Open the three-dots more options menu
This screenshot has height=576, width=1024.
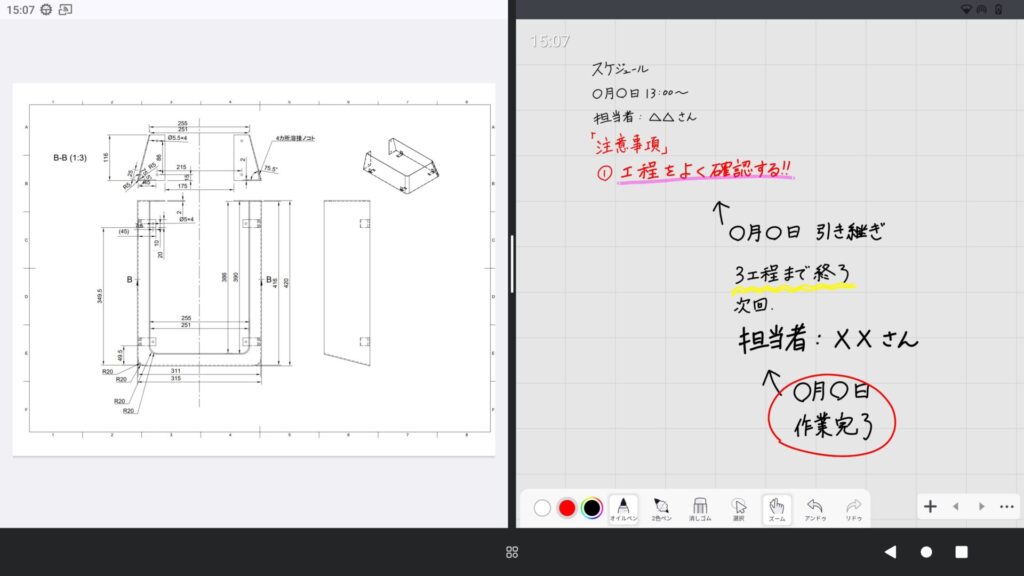click(1006, 507)
